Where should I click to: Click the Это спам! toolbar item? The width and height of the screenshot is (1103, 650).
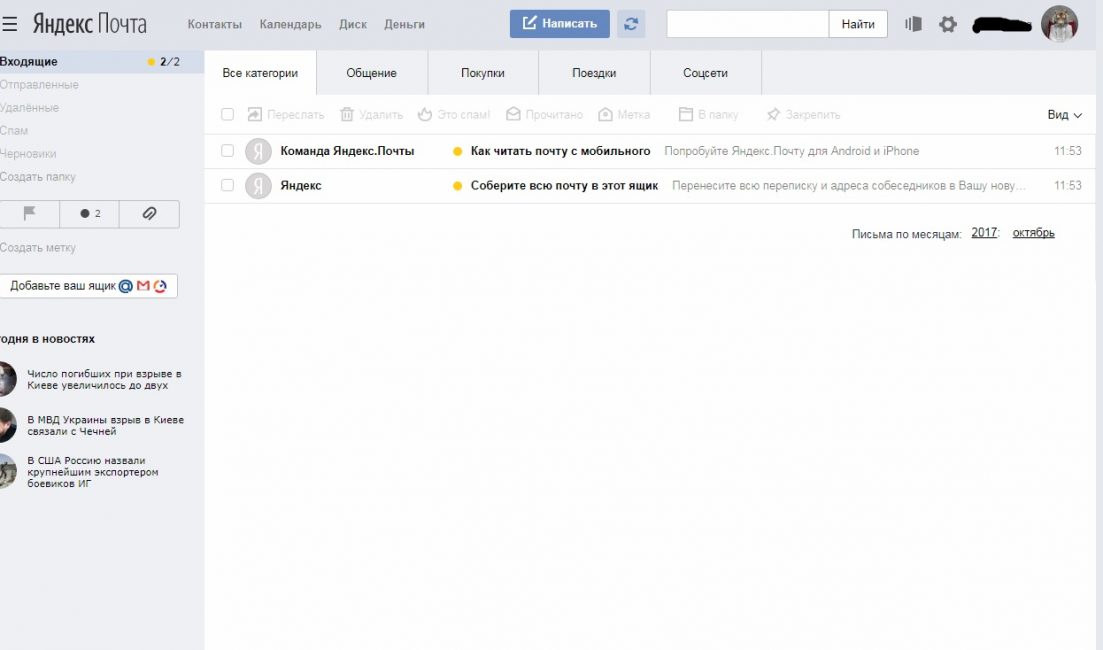pyautogui.click(x=454, y=115)
